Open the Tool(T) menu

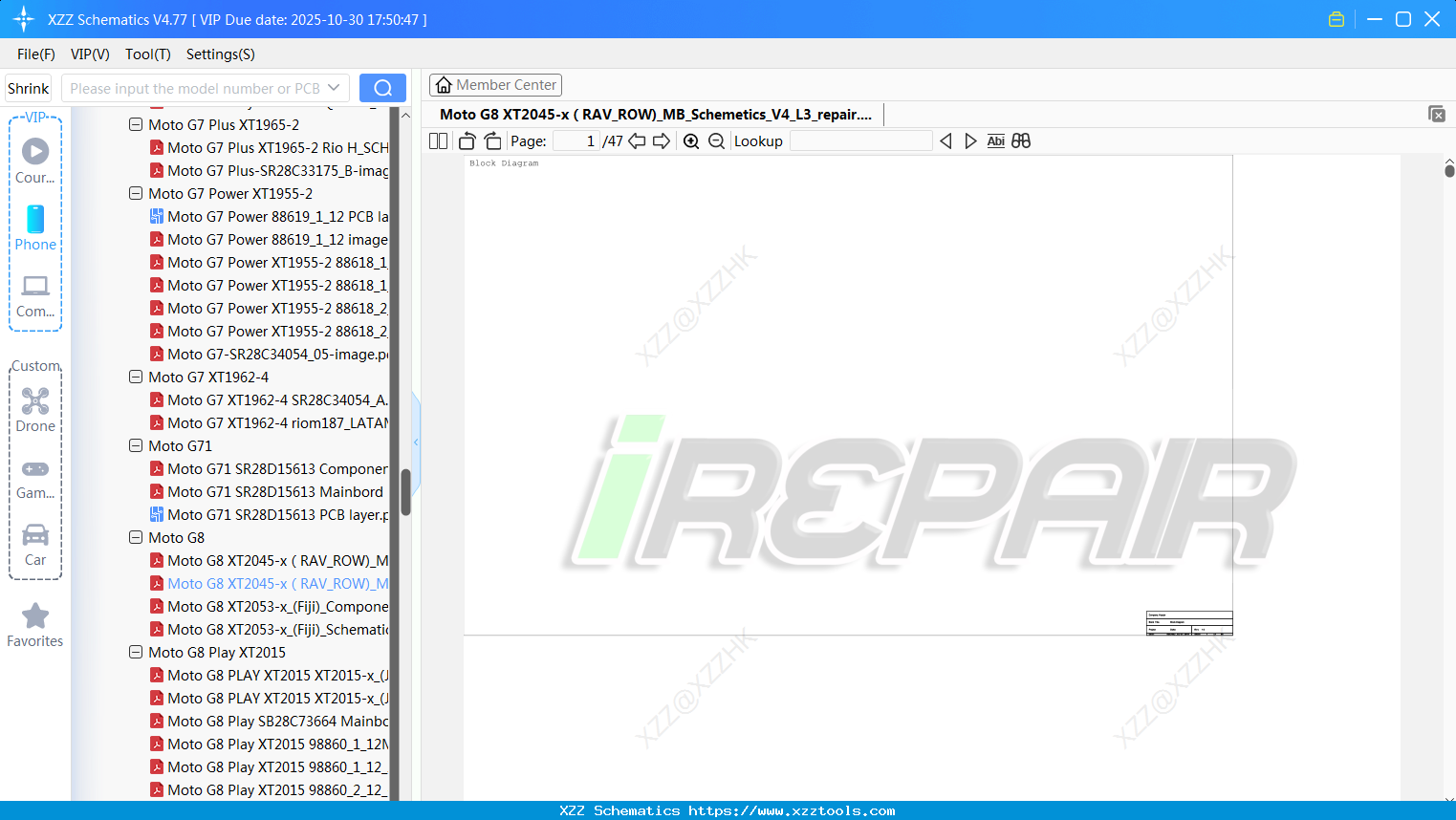click(147, 54)
